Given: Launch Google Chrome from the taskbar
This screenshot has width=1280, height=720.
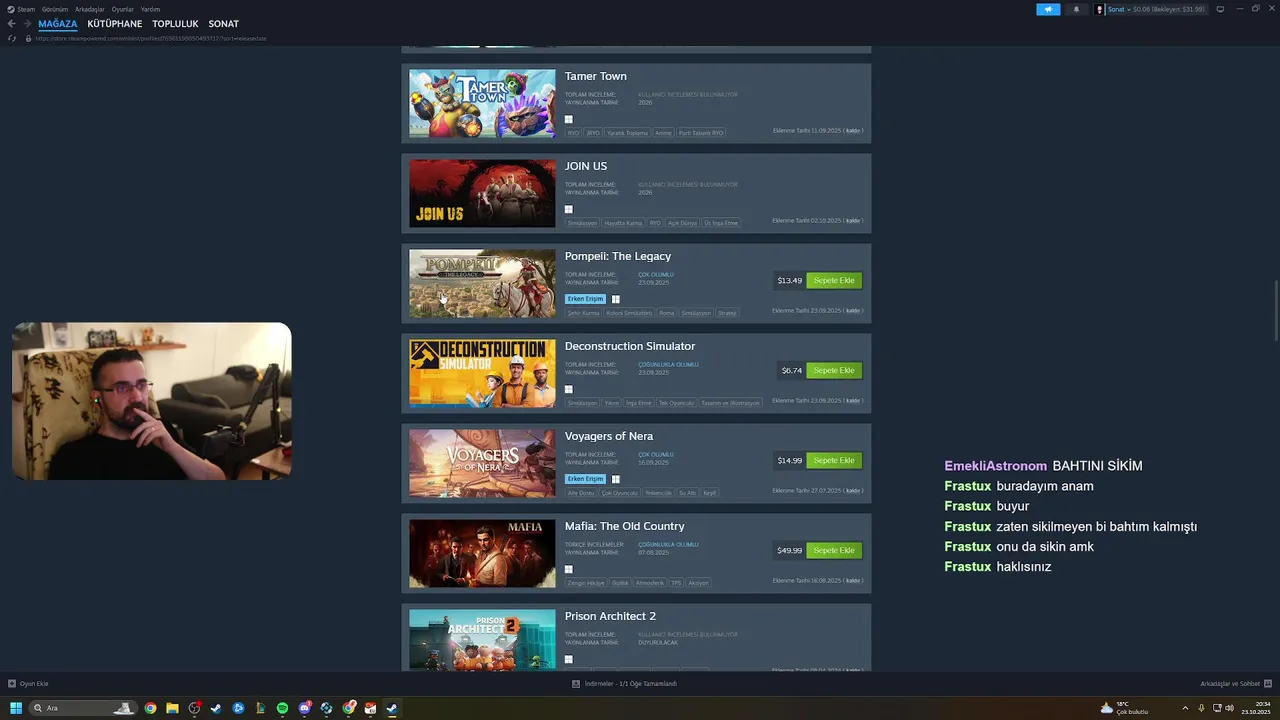Looking at the screenshot, I should 150,708.
